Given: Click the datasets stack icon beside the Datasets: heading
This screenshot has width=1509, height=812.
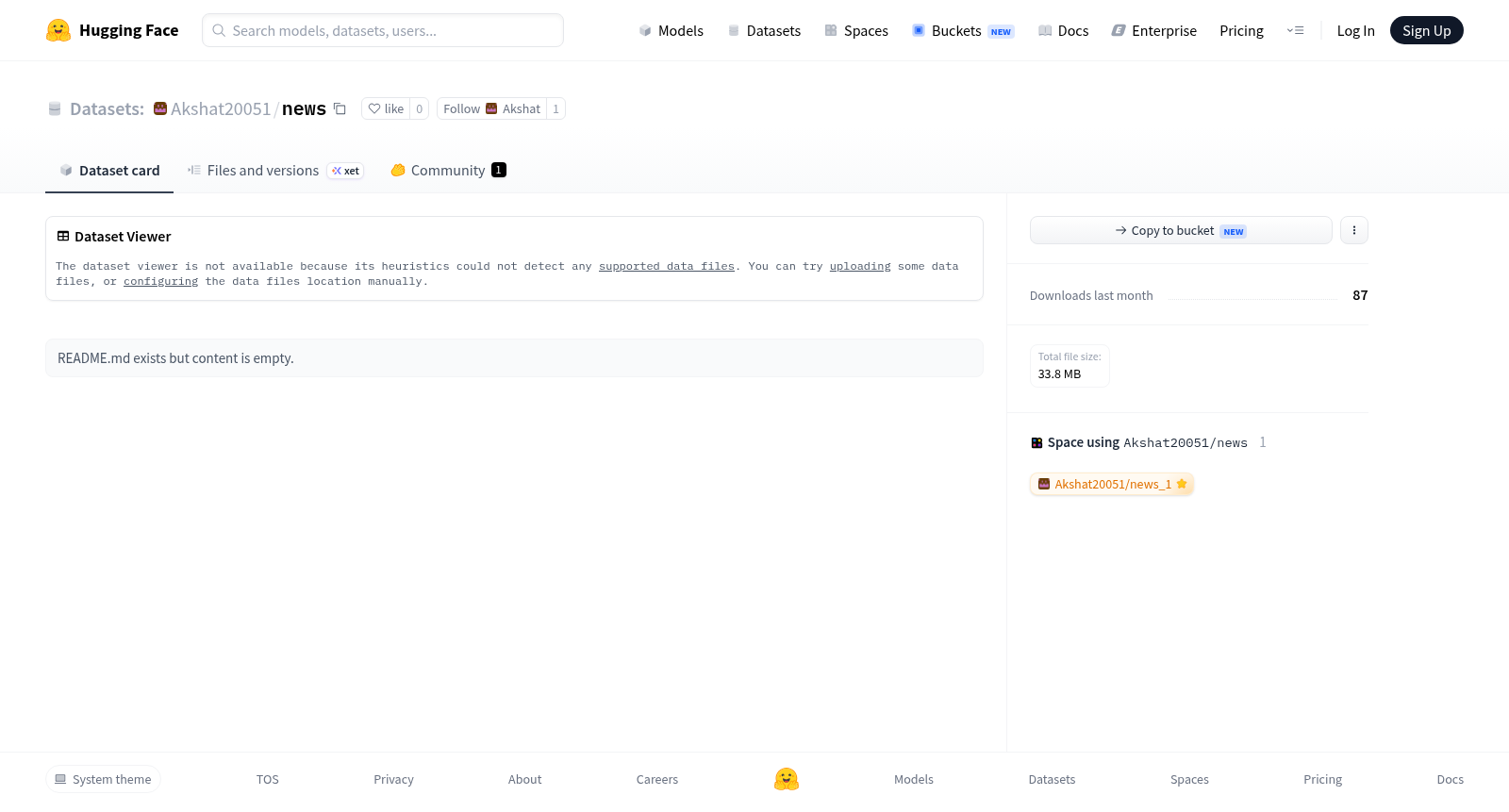Looking at the screenshot, I should (55, 108).
